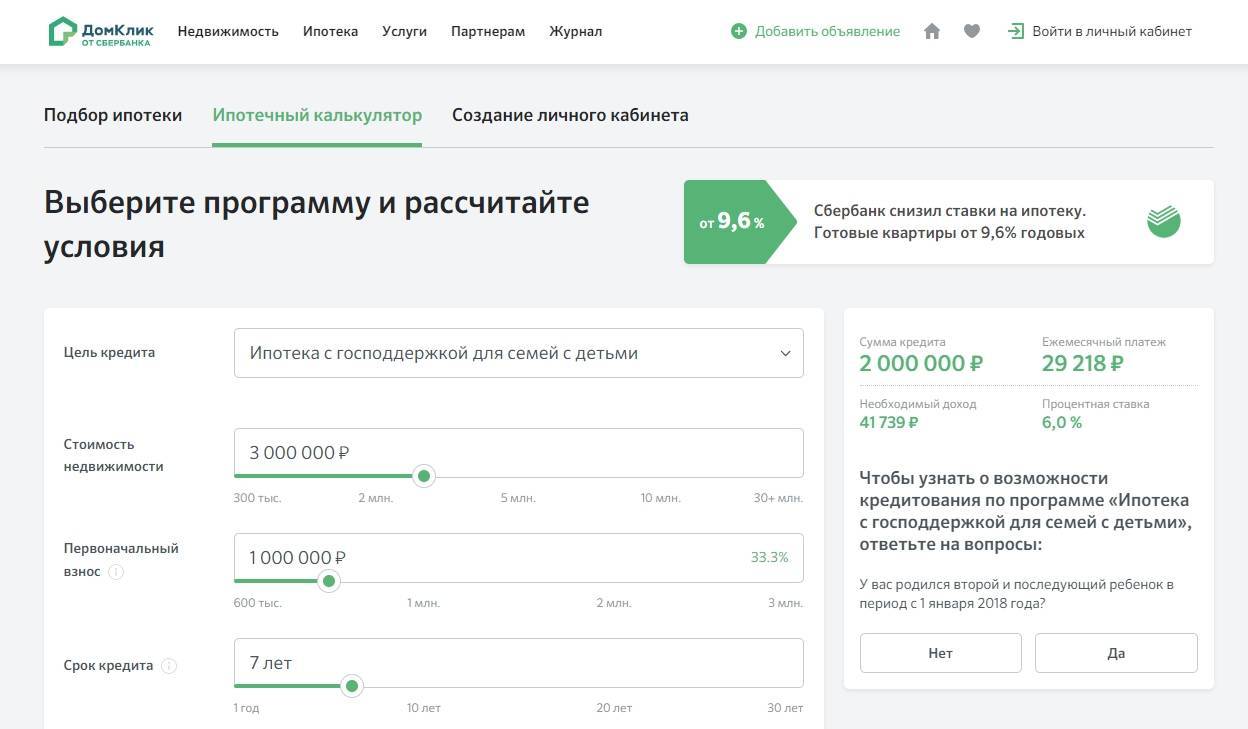
Task: Show info for Первоначальный взнос
Action: click(116, 572)
